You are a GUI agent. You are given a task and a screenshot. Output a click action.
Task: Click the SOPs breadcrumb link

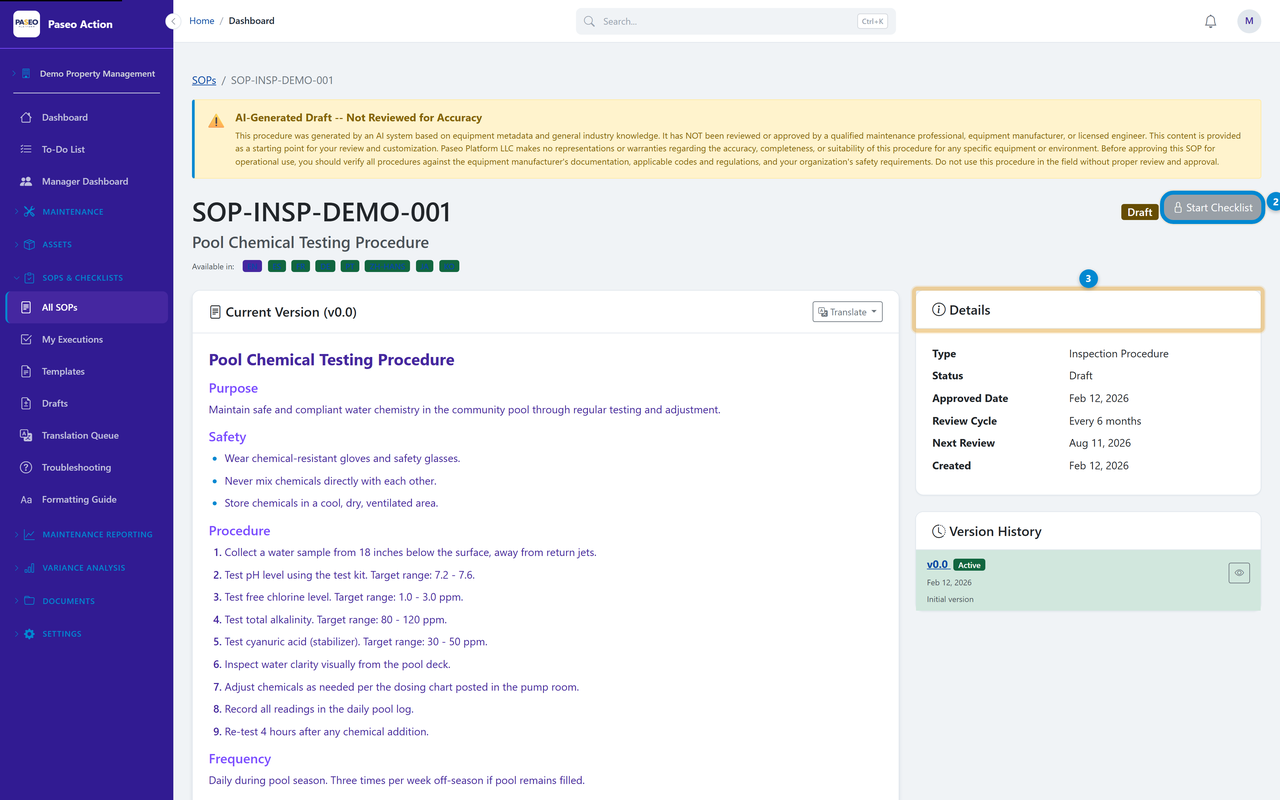[x=203, y=79]
